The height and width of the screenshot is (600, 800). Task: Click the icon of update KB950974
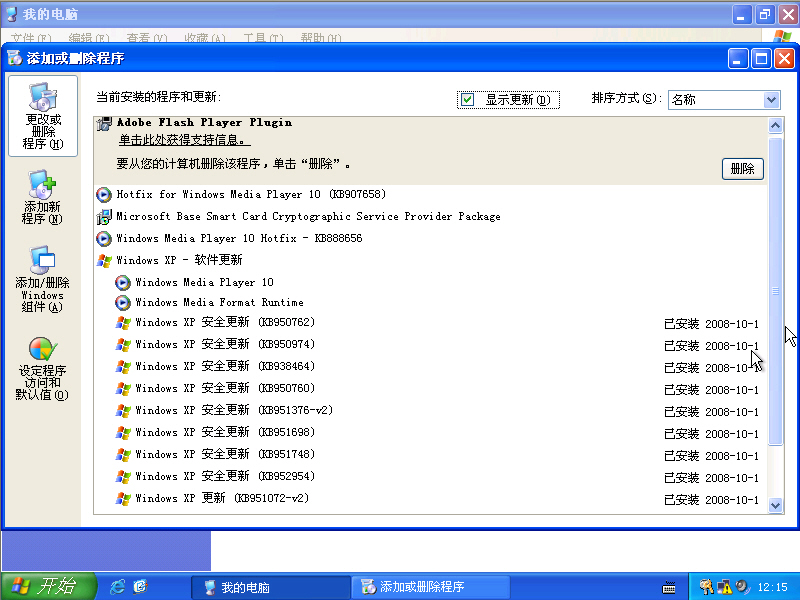click(122, 344)
